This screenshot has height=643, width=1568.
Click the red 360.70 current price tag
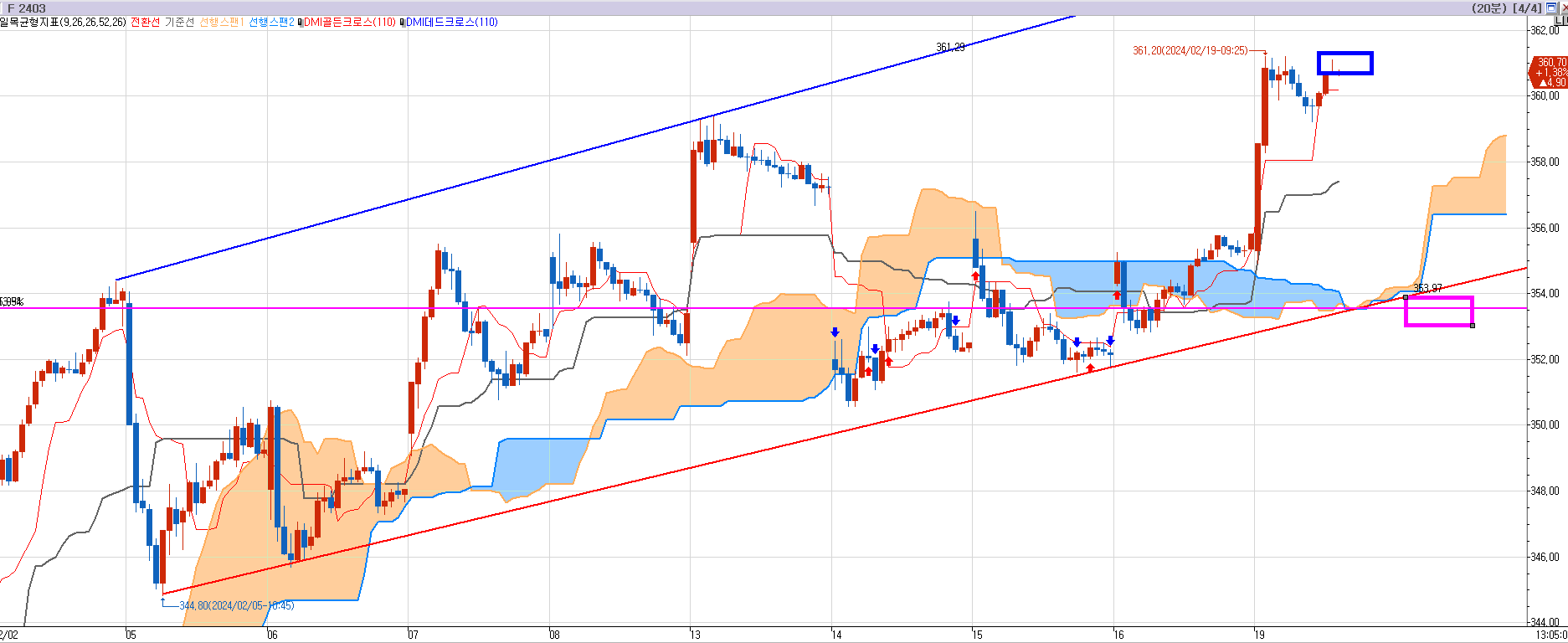(1548, 72)
